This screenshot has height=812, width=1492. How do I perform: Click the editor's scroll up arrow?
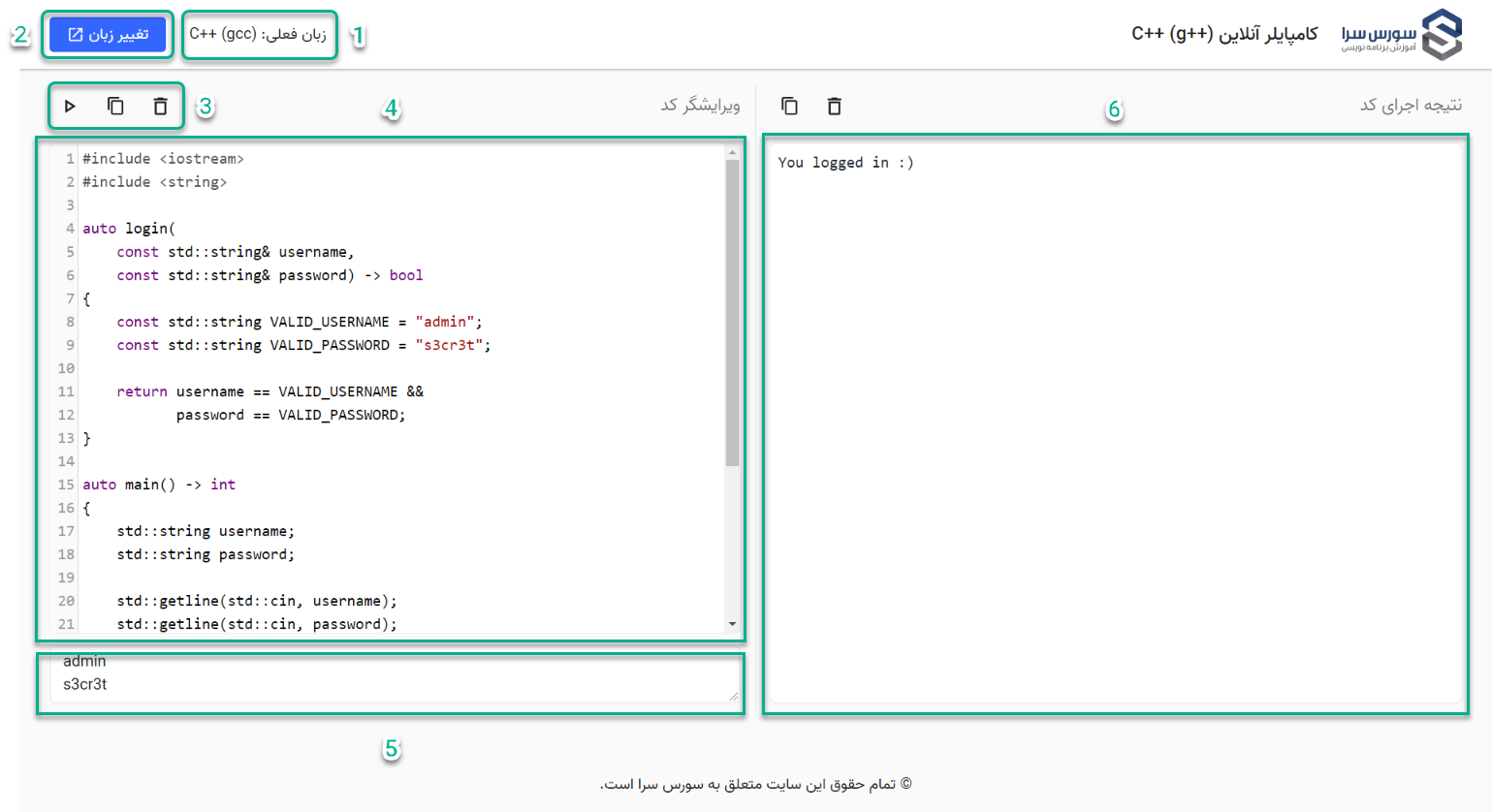732,152
